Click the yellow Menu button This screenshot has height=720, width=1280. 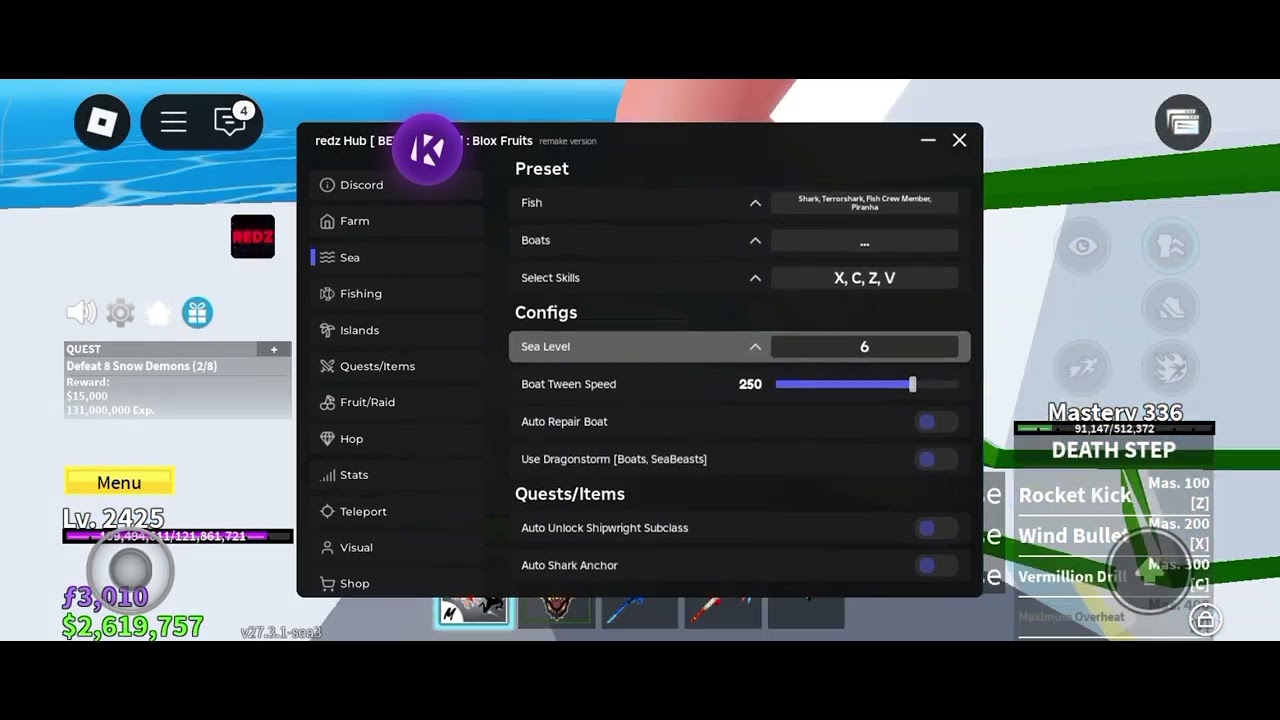(x=119, y=482)
